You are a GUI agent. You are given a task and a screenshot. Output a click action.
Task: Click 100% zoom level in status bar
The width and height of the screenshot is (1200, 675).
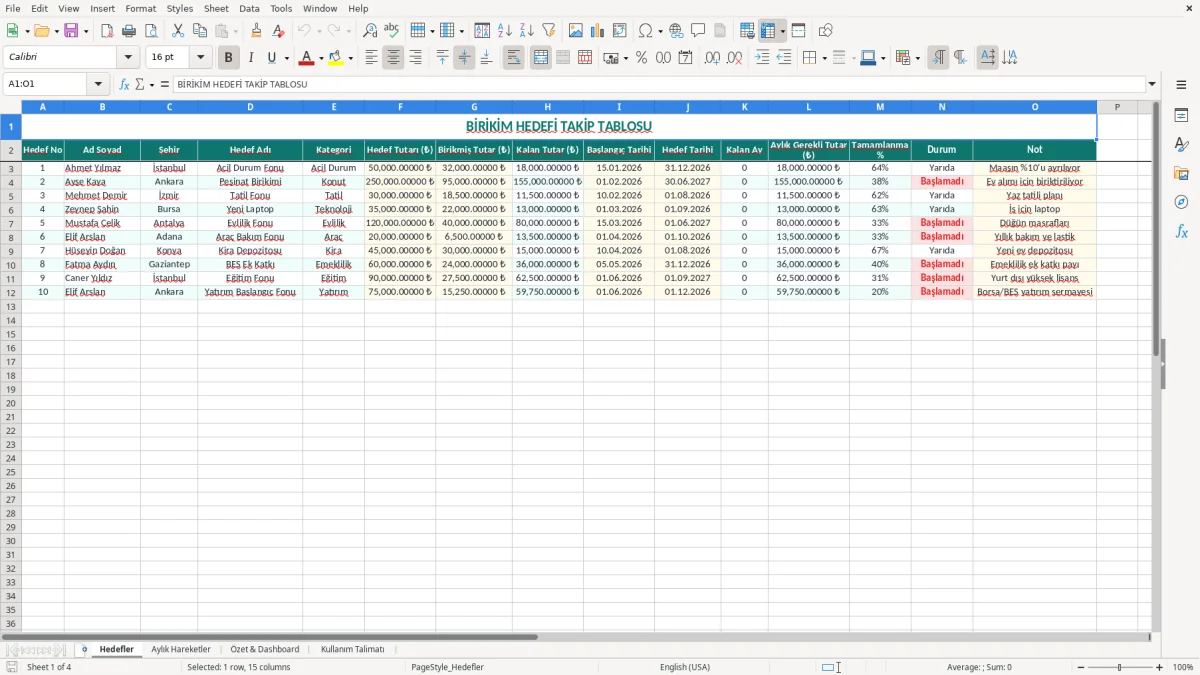pos(1183,667)
